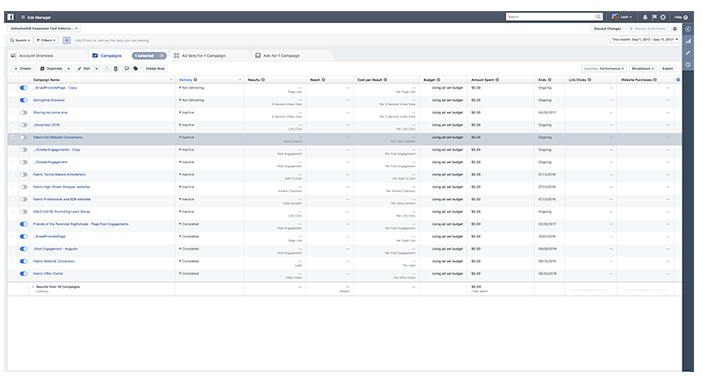Turn off the Springtime Shareout campaign toggle
703x381 pixels.
point(24,100)
